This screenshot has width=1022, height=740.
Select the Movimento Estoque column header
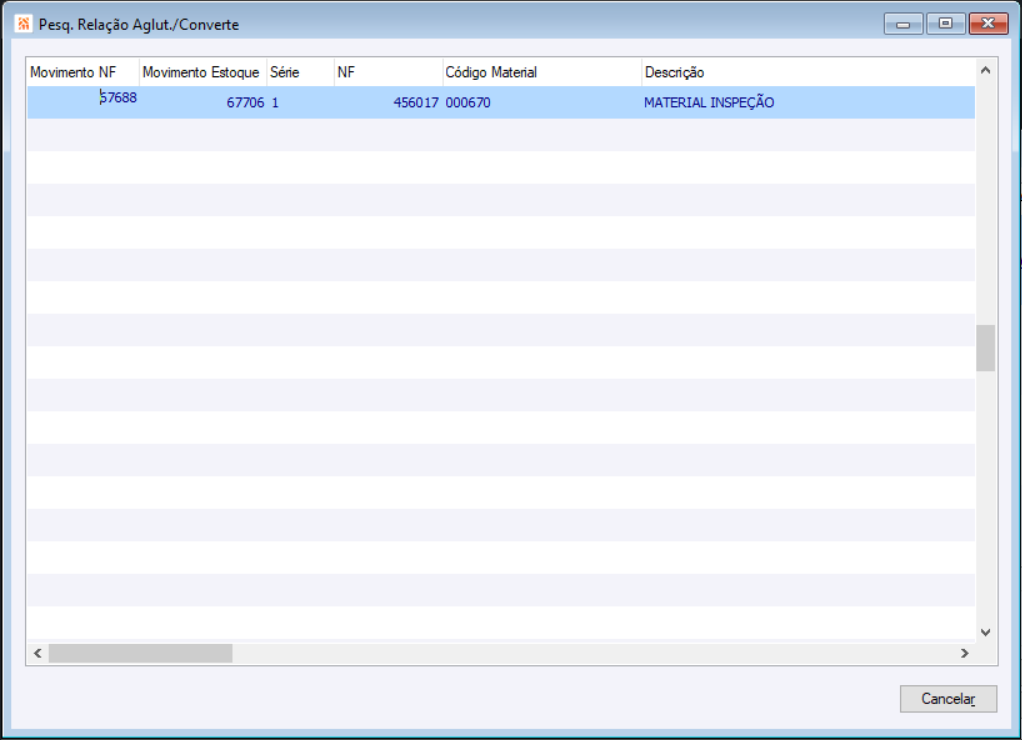tap(203, 72)
